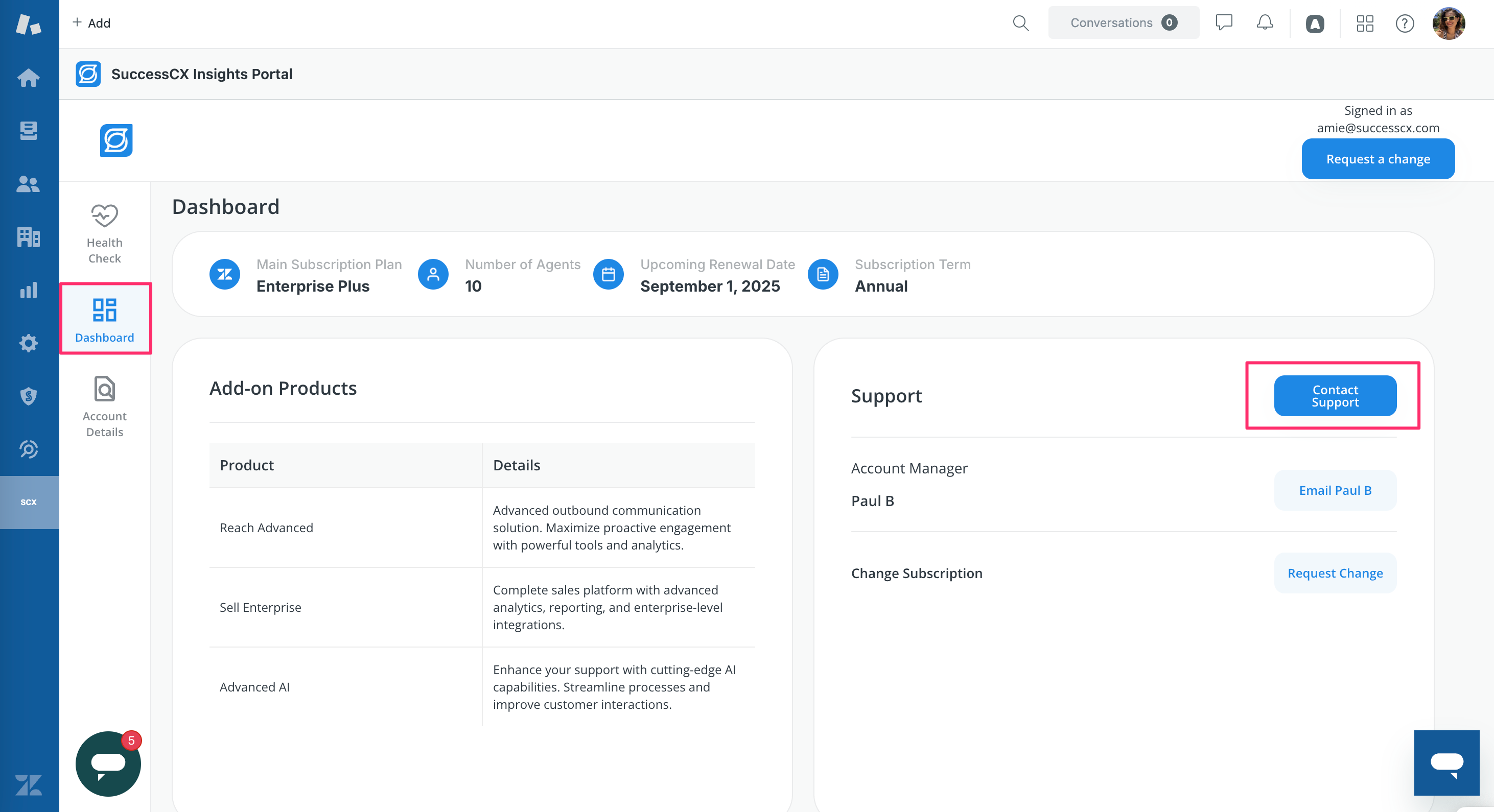1494x812 pixels.
Task: Click the Add button in top bar
Action: tap(91, 23)
